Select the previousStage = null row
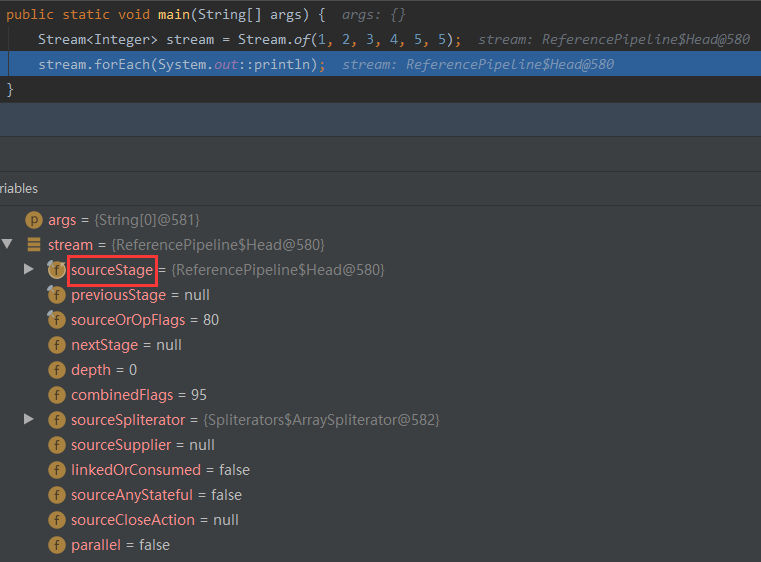761x562 pixels. [380, 295]
